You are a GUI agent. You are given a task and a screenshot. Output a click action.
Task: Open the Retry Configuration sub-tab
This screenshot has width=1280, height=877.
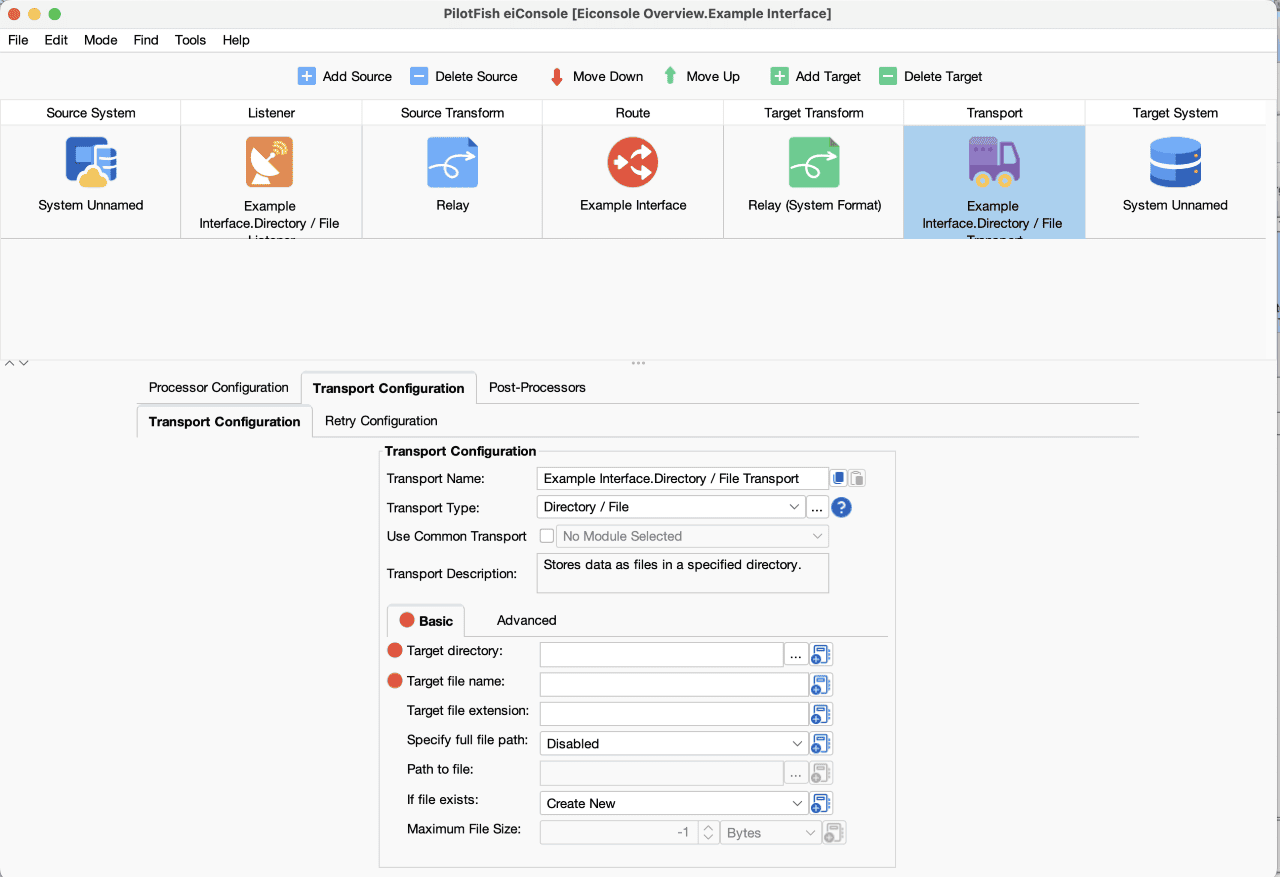click(x=381, y=421)
